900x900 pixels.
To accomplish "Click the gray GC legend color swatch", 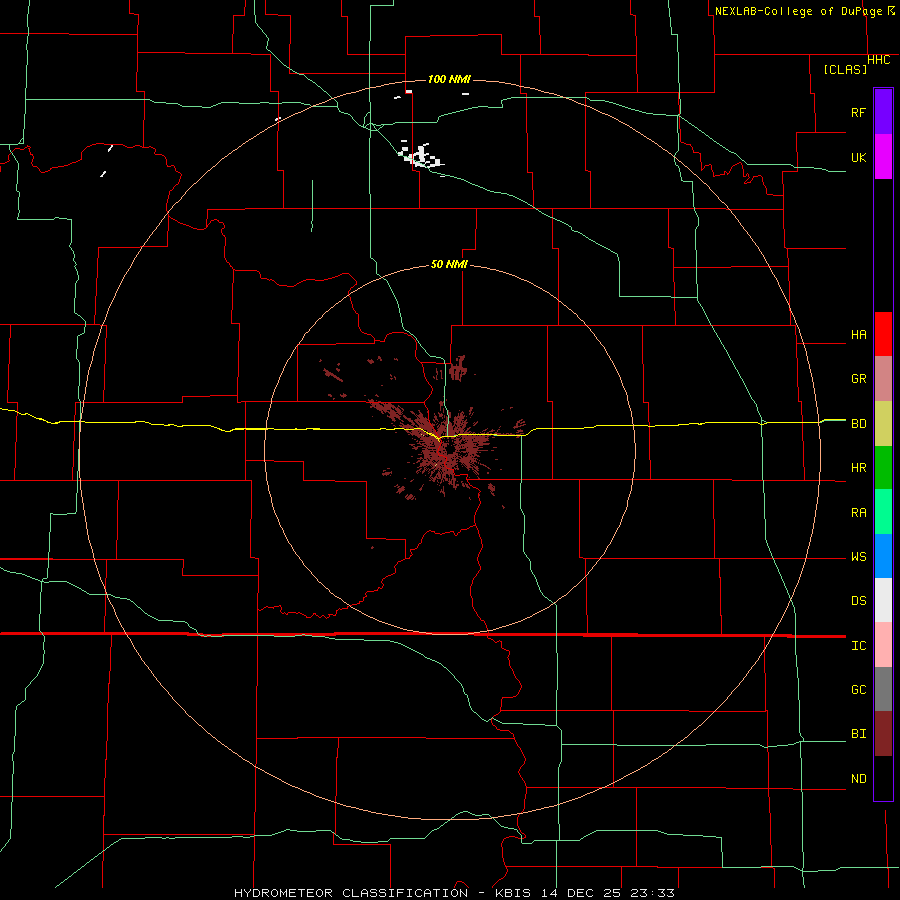I will coord(883,689).
